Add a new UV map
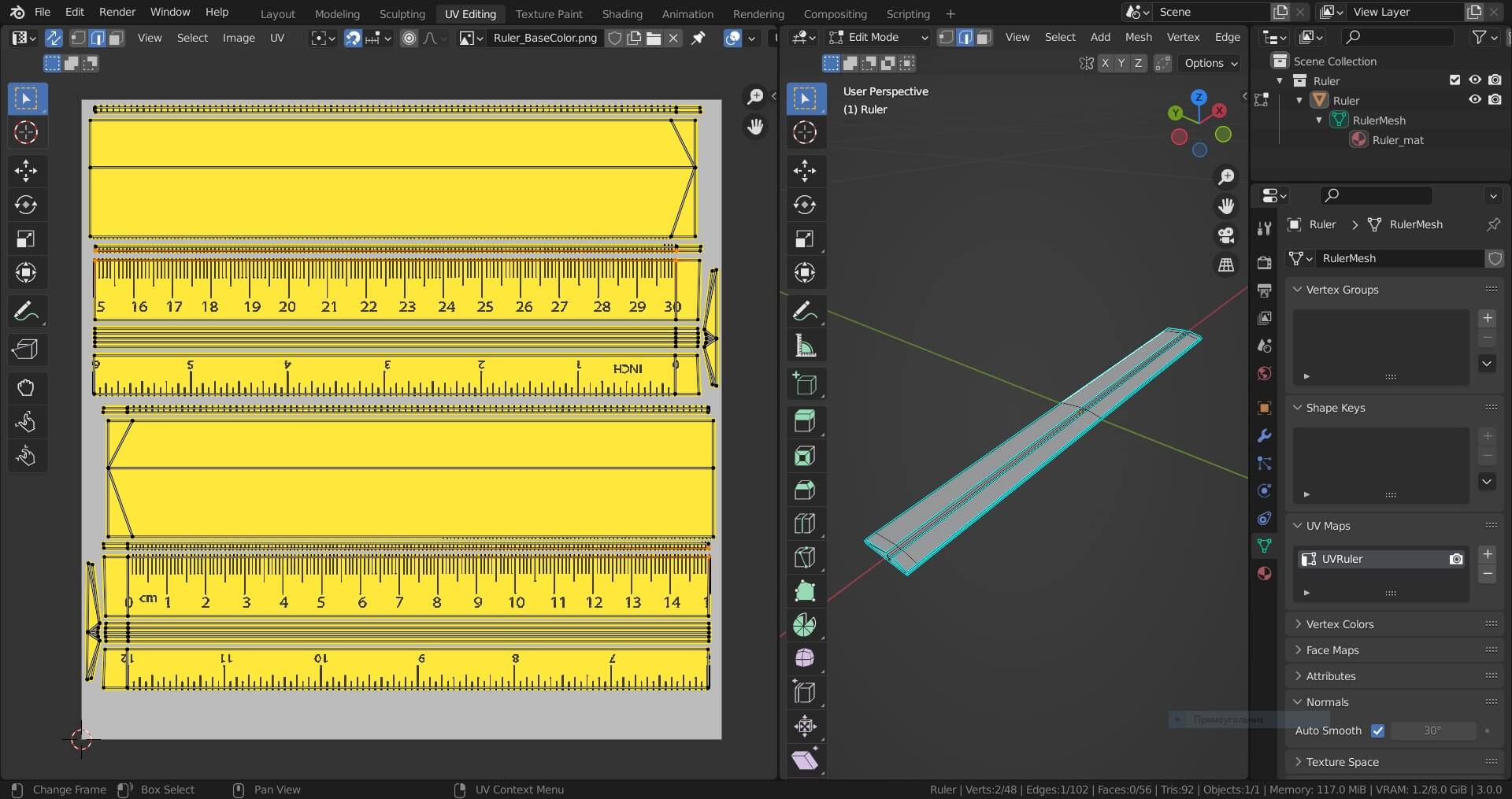Screen dimensions: 1512x799 (1487, 555)
